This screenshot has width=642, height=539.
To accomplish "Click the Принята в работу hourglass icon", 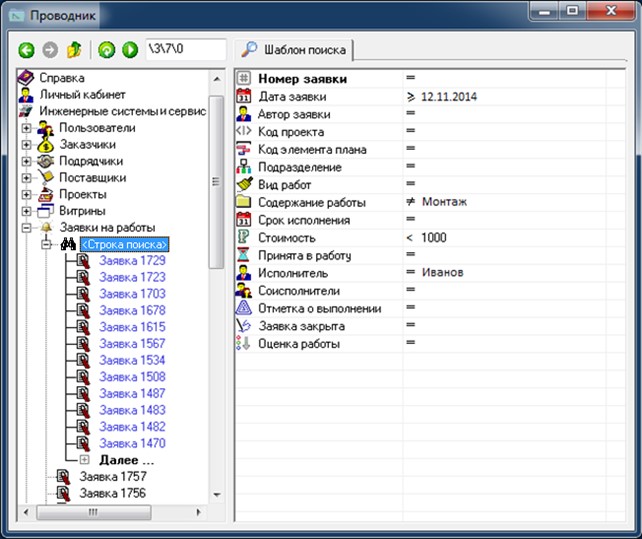I will pos(244,255).
